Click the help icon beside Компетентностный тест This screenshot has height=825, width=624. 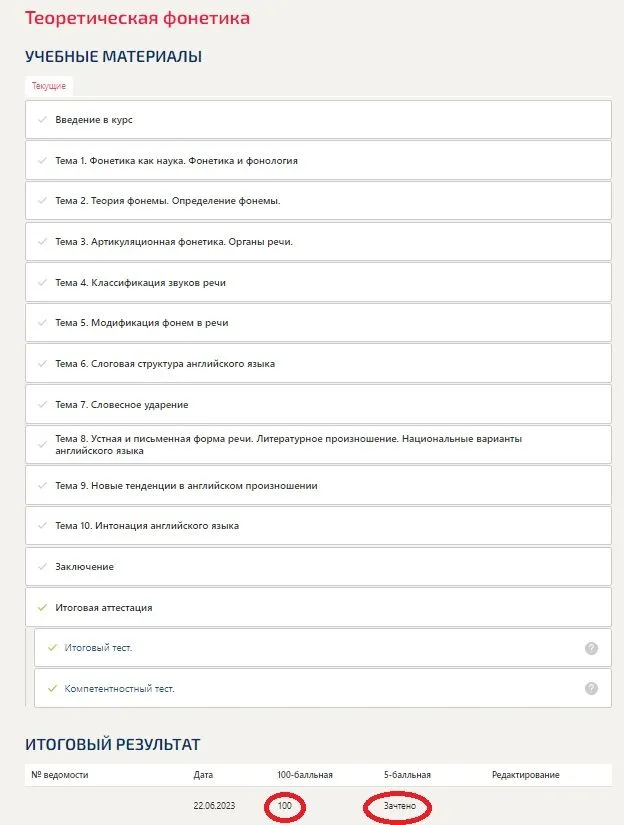point(591,688)
